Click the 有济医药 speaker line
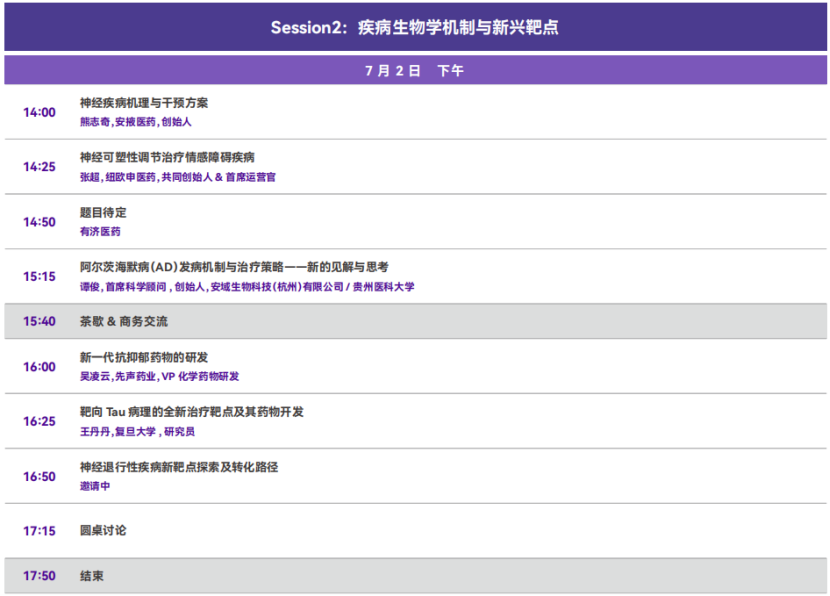Screen dimensions: 830x596 tap(100, 231)
